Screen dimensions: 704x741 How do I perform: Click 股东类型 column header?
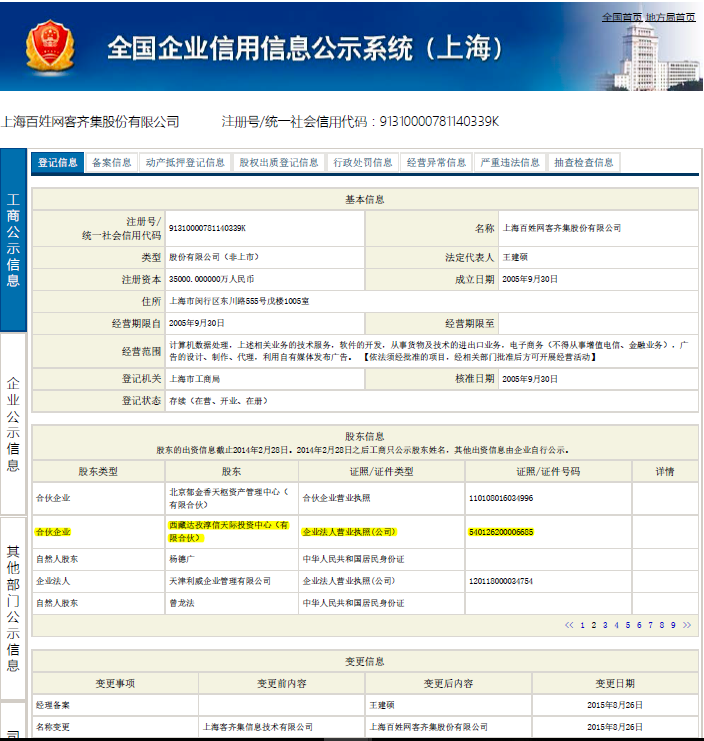(98, 471)
